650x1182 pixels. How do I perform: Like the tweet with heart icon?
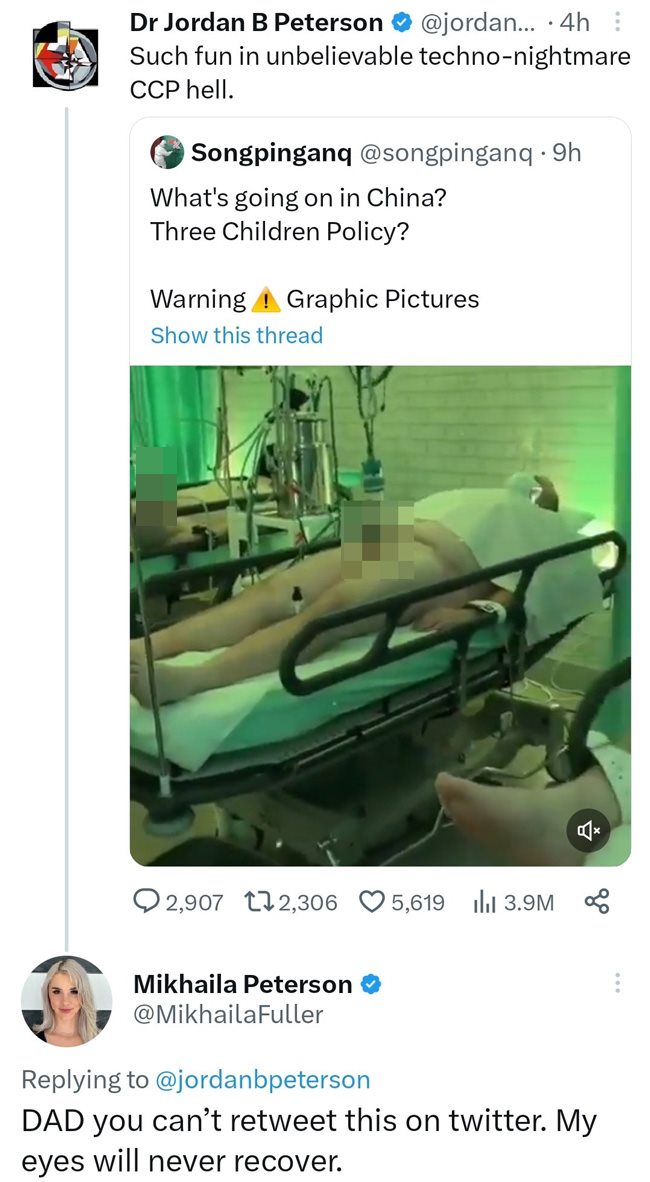point(371,902)
